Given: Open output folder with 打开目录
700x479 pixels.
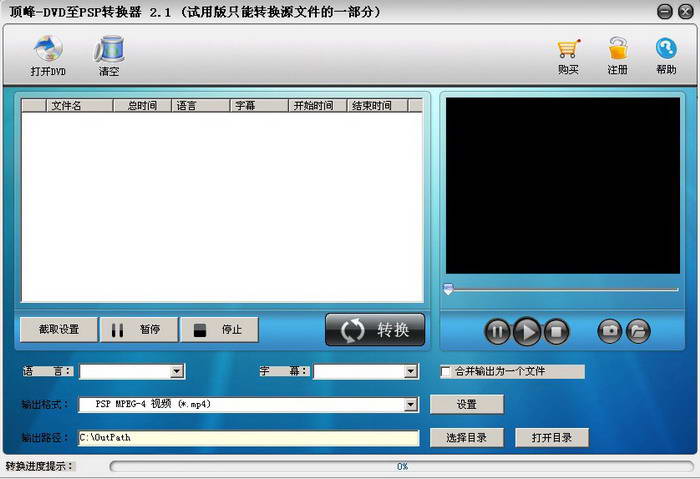Looking at the screenshot, I should pos(552,437).
